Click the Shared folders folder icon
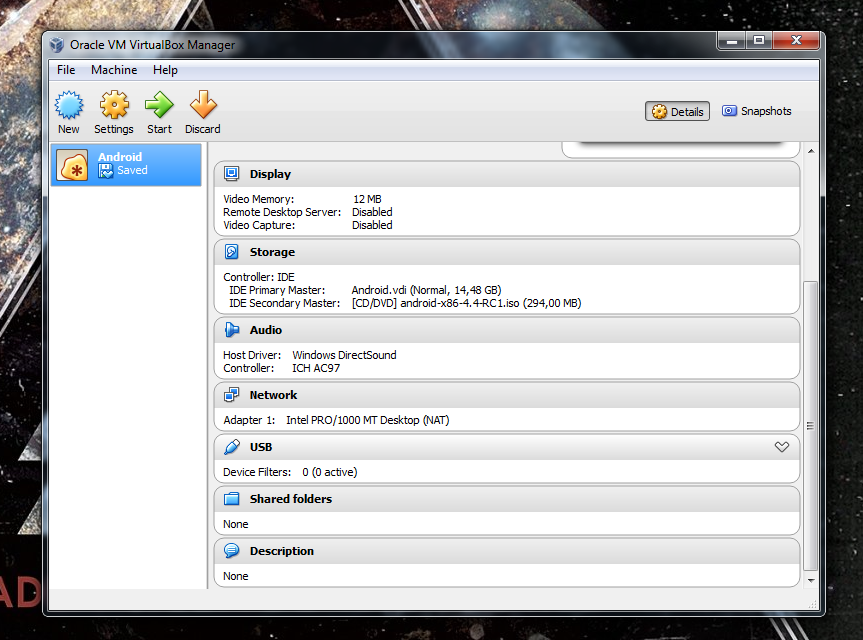The image size is (863, 640). 232,499
